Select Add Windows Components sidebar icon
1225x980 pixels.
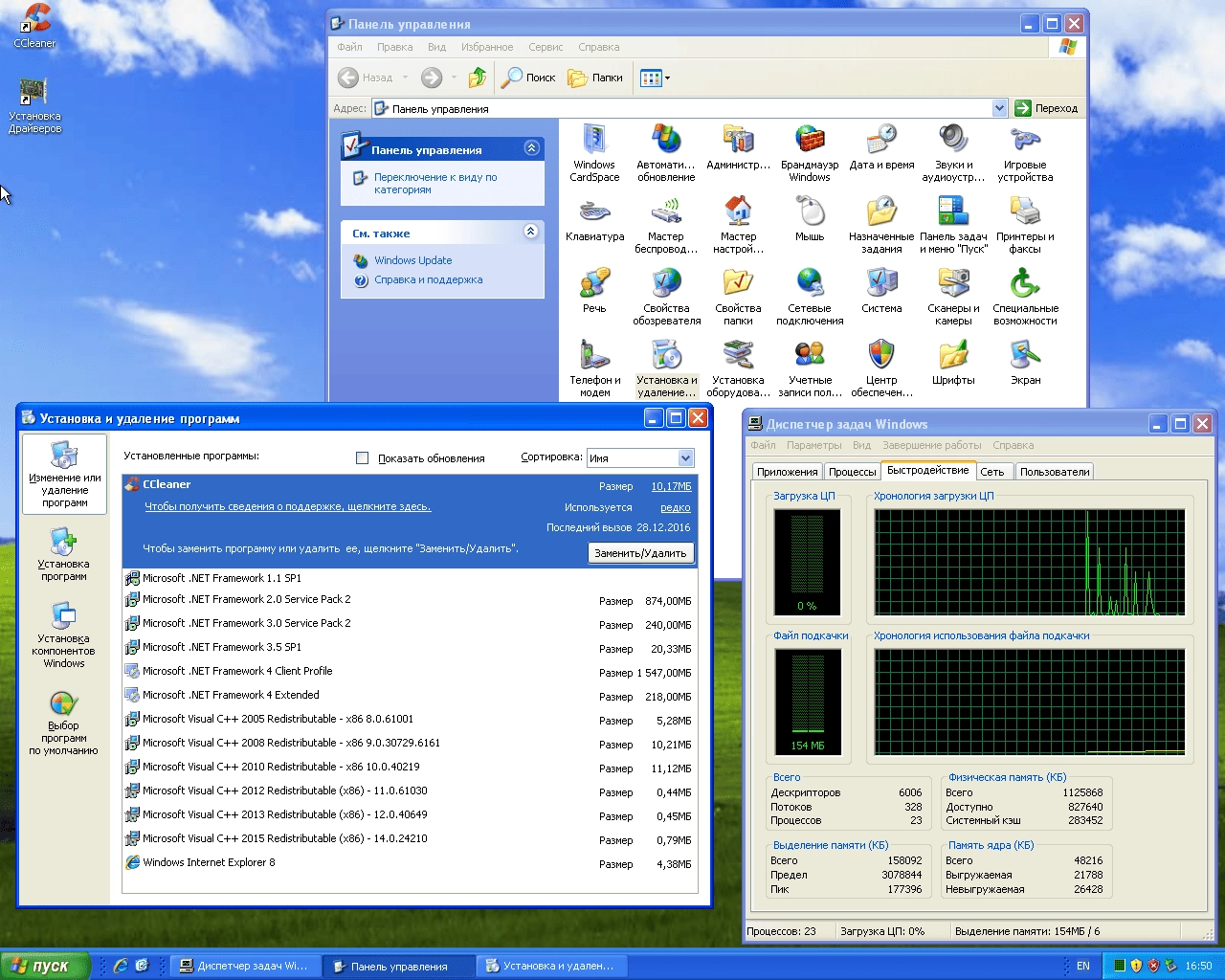point(64,635)
